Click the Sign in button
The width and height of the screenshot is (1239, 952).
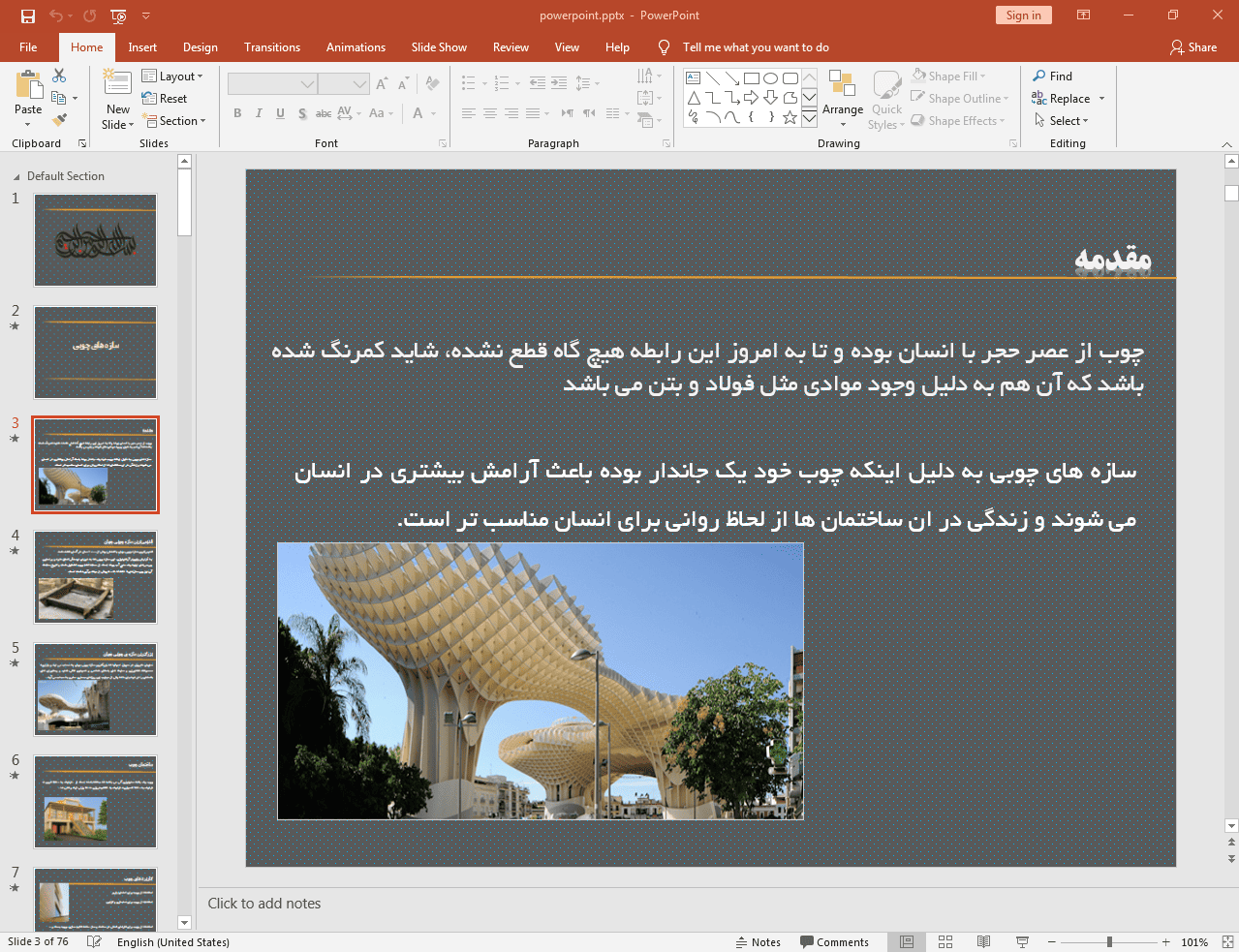(x=1023, y=15)
